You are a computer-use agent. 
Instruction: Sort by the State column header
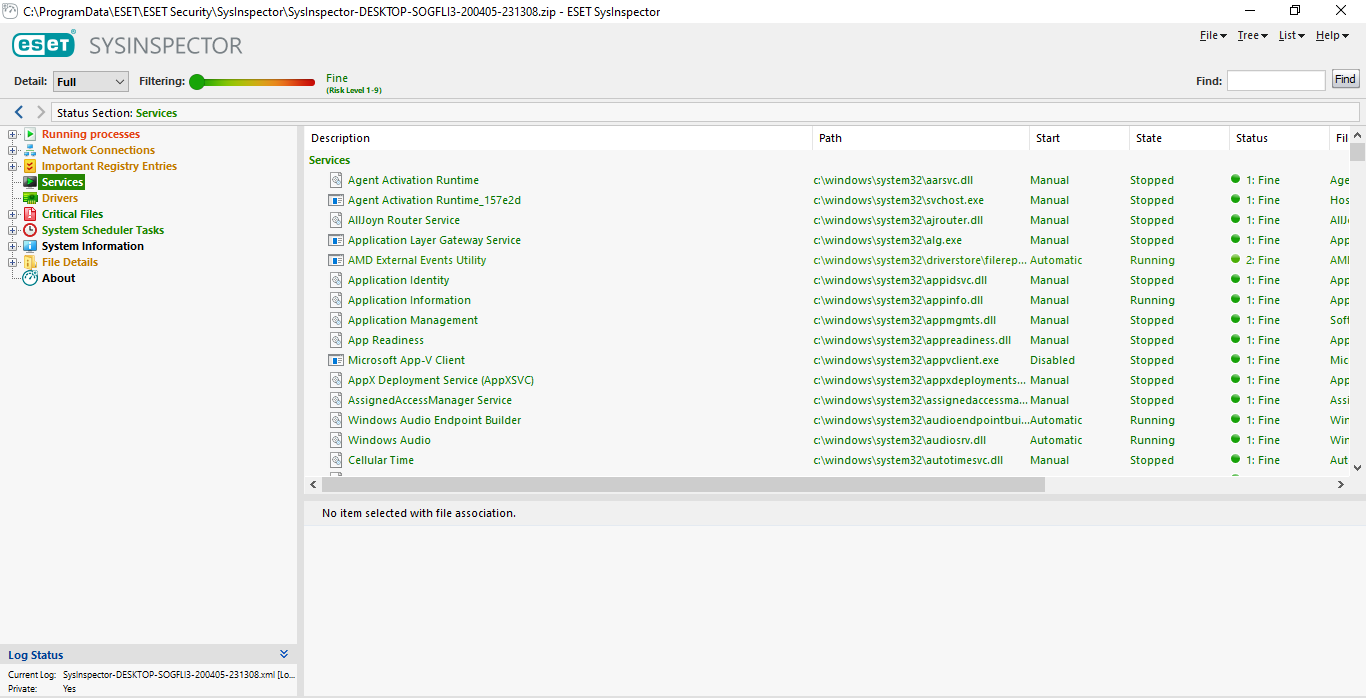[1179, 138]
